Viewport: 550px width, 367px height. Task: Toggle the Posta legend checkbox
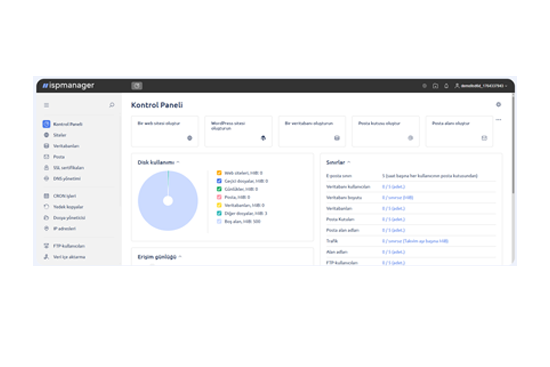tap(219, 197)
